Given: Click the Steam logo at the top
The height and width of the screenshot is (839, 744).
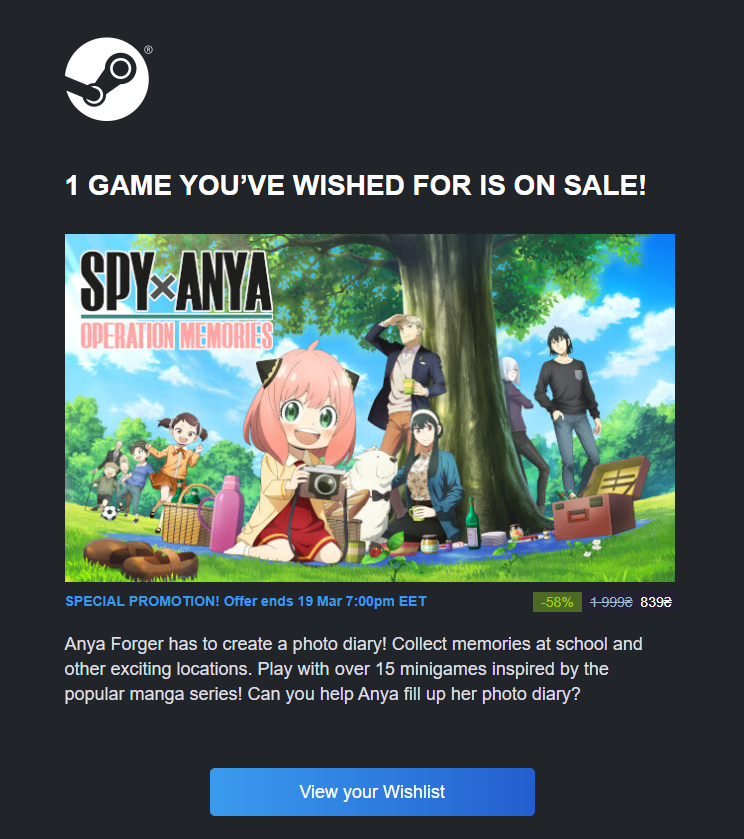Looking at the screenshot, I should (107, 79).
